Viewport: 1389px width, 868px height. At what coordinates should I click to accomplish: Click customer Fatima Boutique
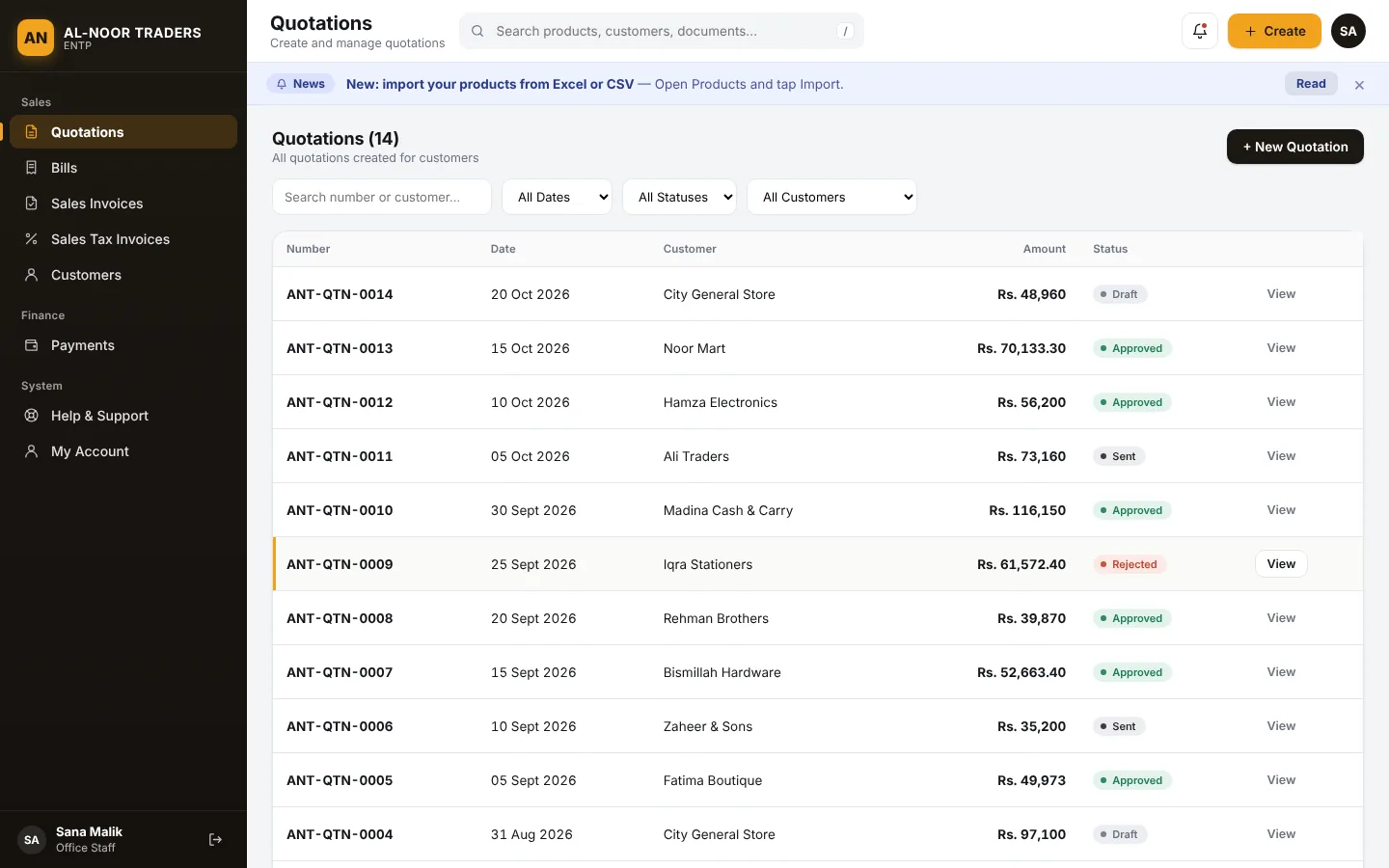(x=713, y=780)
